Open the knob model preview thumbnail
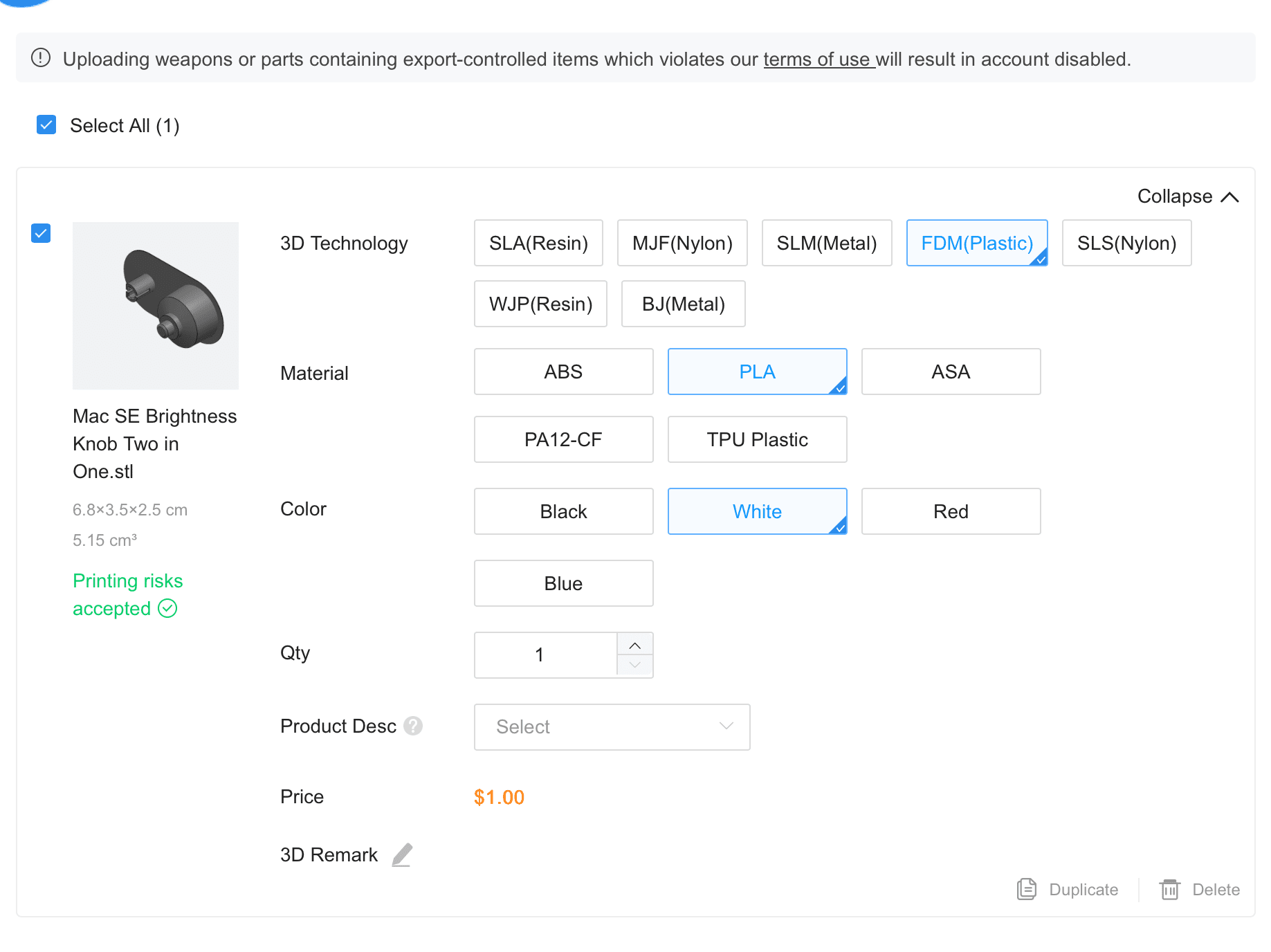 [x=156, y=305]
